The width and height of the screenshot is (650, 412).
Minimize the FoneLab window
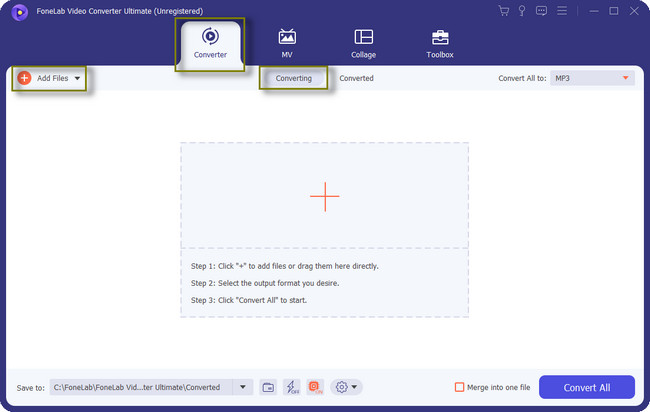pos(594,11)
